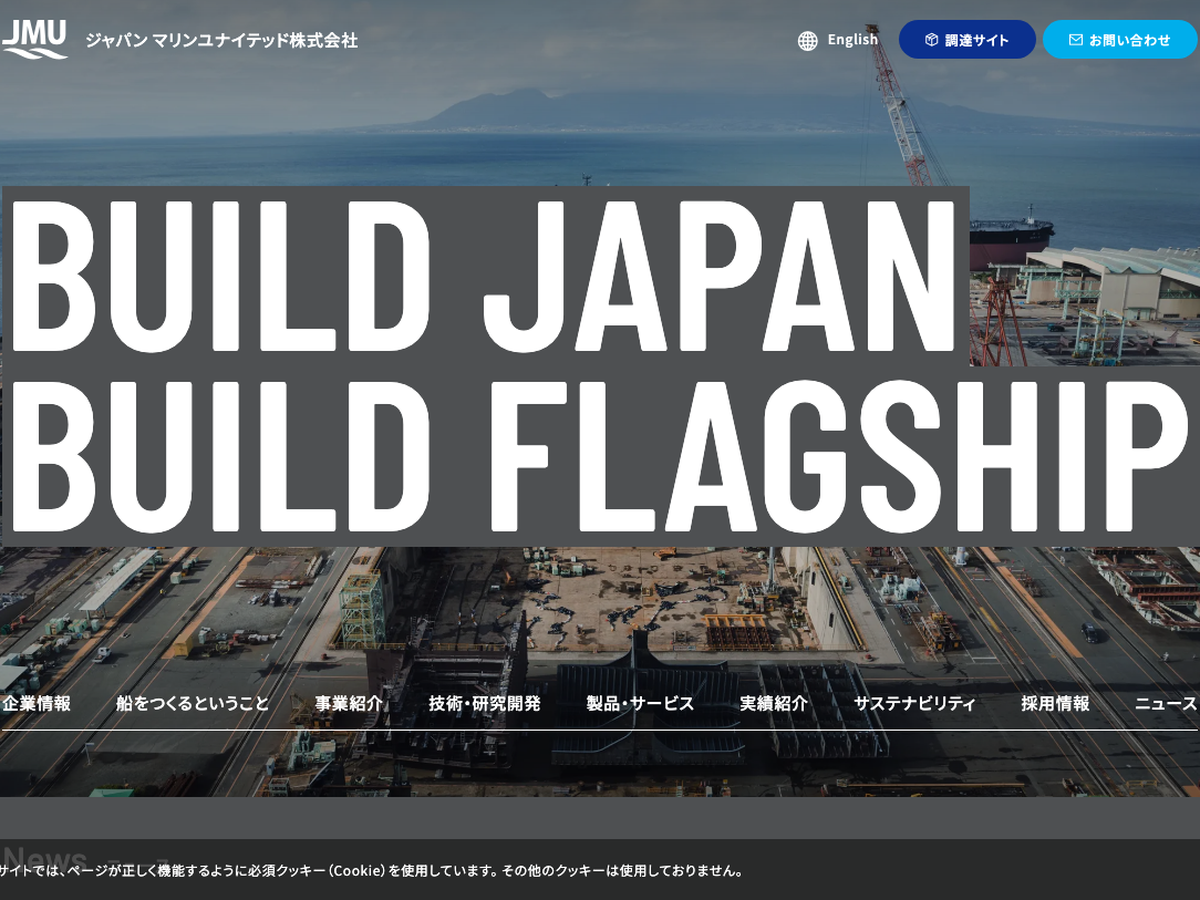
Task: View 採用情報 recruitment info
Action: click(1055, 703)
